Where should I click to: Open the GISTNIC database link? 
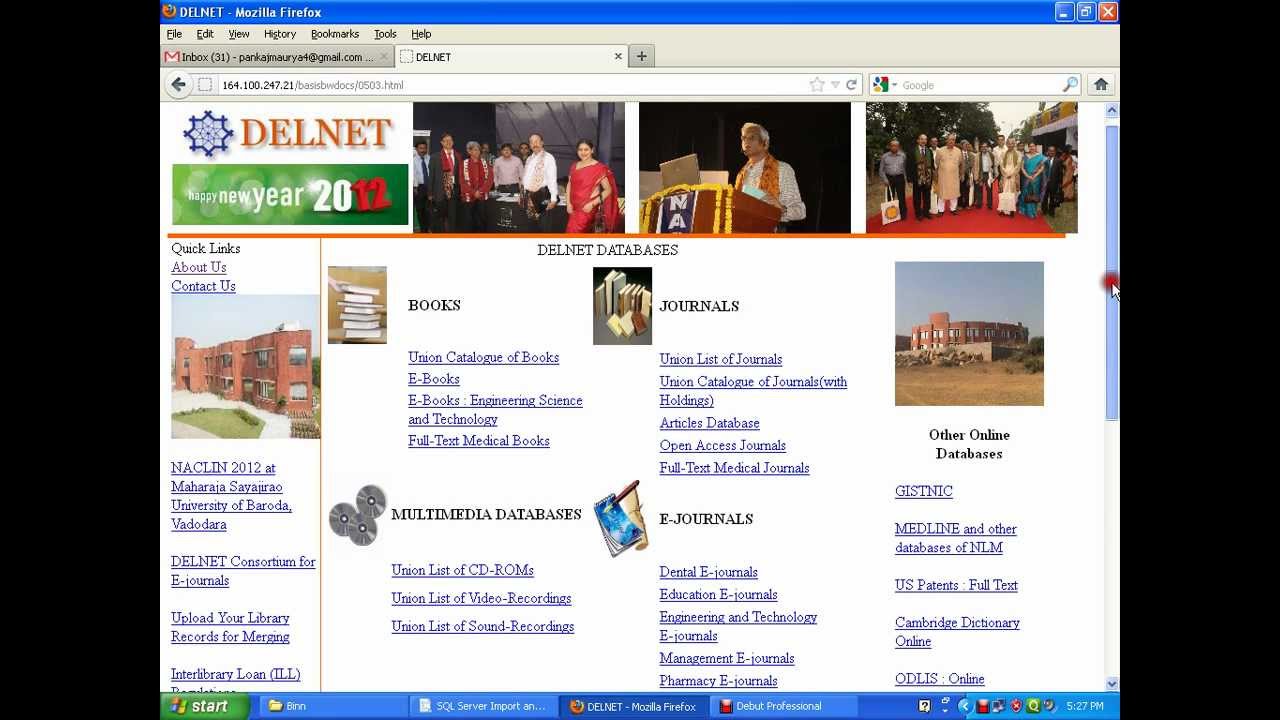[x=924, y=491]
